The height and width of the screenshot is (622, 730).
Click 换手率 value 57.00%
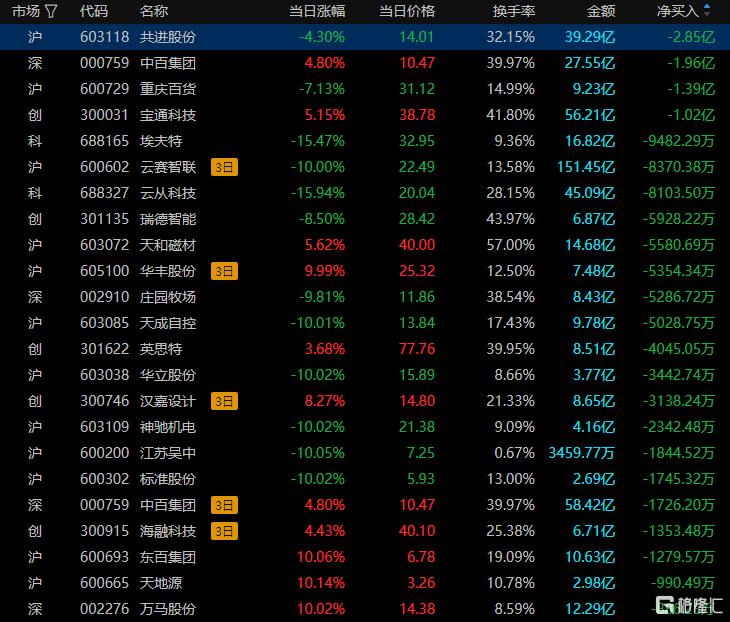(511, 245)
